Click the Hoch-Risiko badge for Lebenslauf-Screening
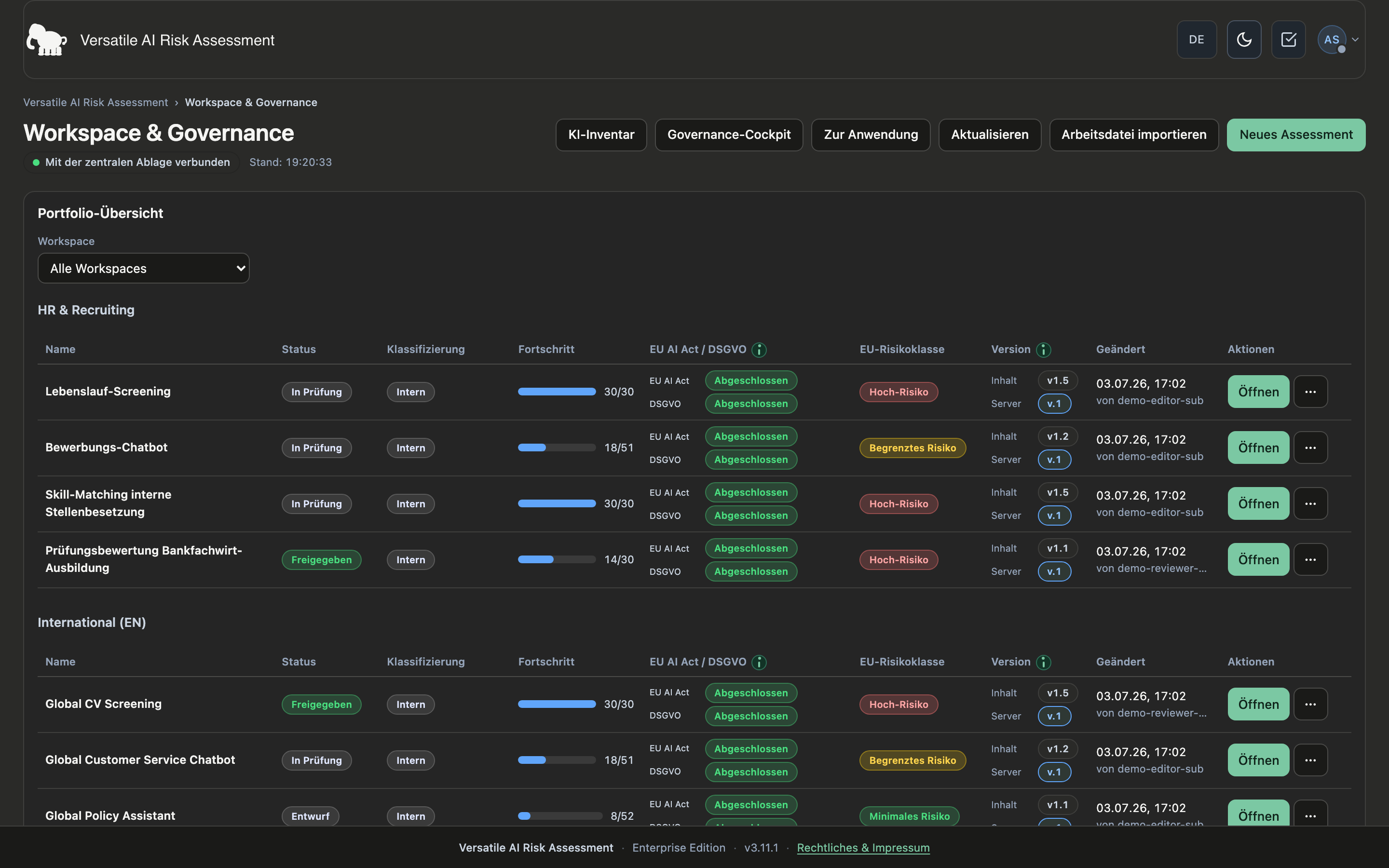1389x868 pixels. [898, 392]
